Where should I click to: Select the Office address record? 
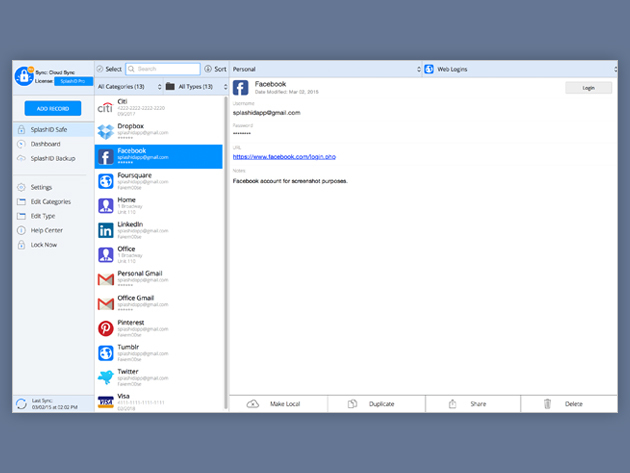point(159,255)
